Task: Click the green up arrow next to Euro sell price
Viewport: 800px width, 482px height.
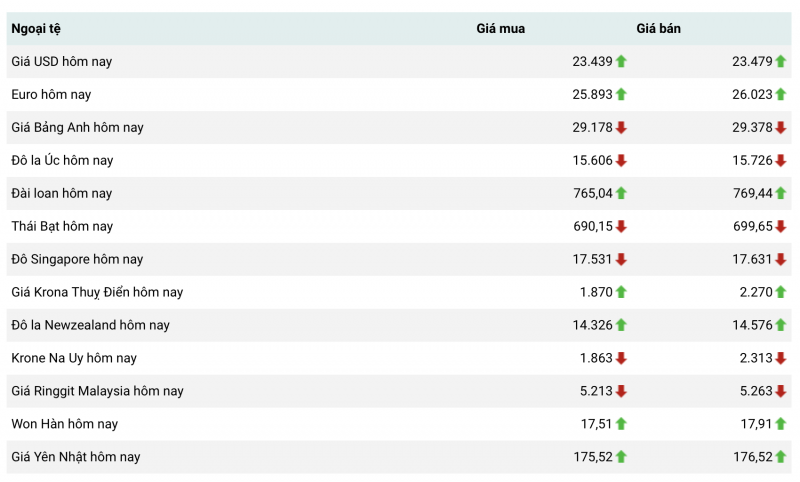Action: pos(781,94)
